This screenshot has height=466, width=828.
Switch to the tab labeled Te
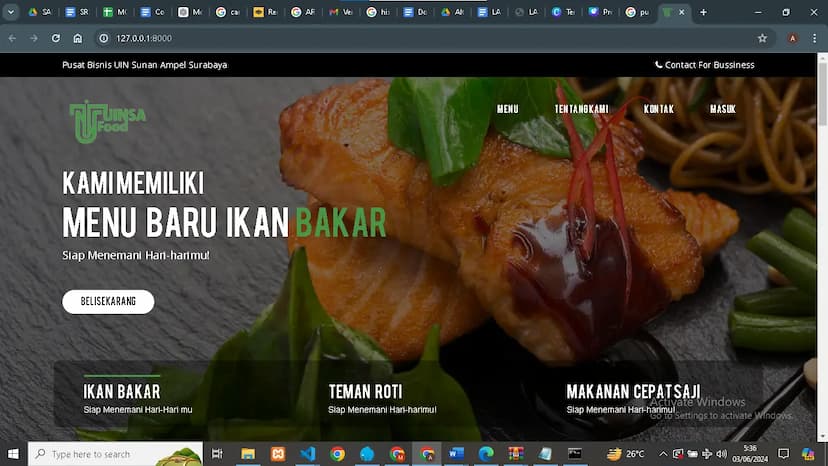pyautogui.click(x=563, y=12)
